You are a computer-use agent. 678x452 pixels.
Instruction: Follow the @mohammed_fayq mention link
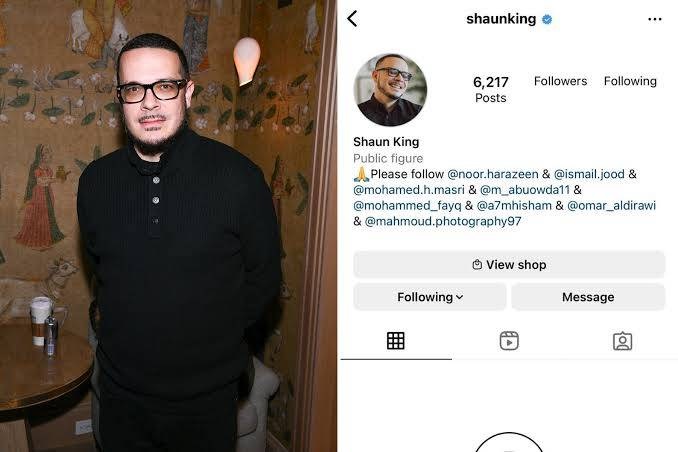407,205
